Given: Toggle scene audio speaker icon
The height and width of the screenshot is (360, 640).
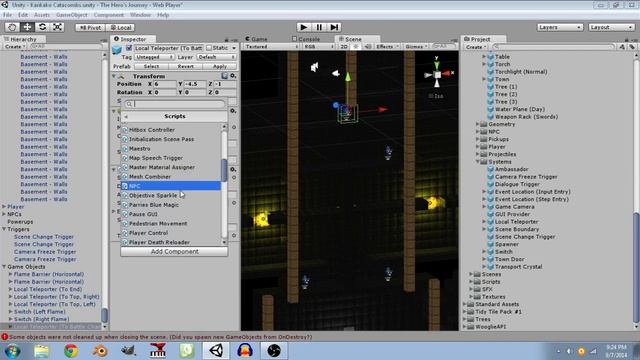Looking at the screenshot, I should pyautogui.click(x=367, y=47).
